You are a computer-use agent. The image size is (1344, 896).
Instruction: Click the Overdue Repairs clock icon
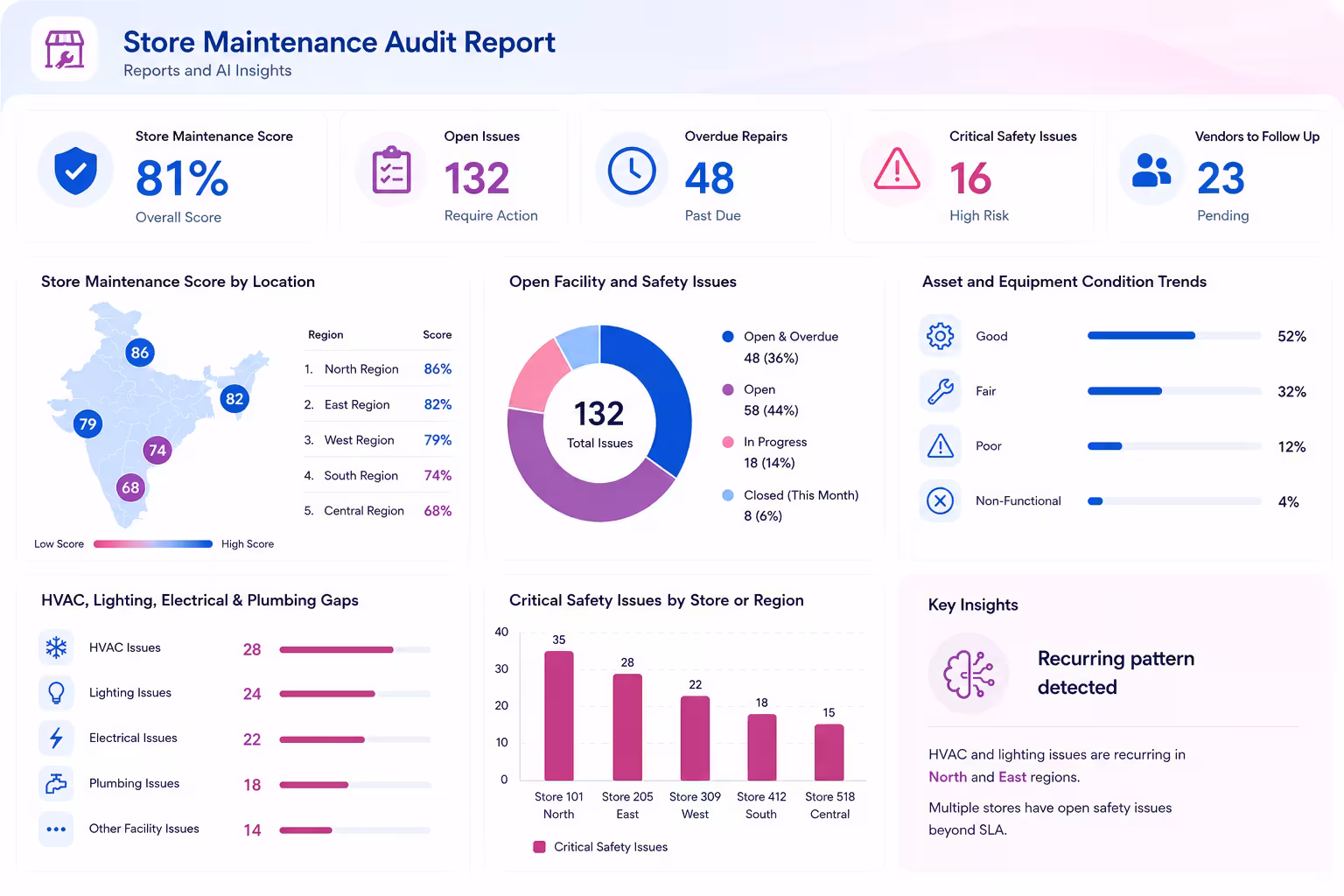[632, 170]
